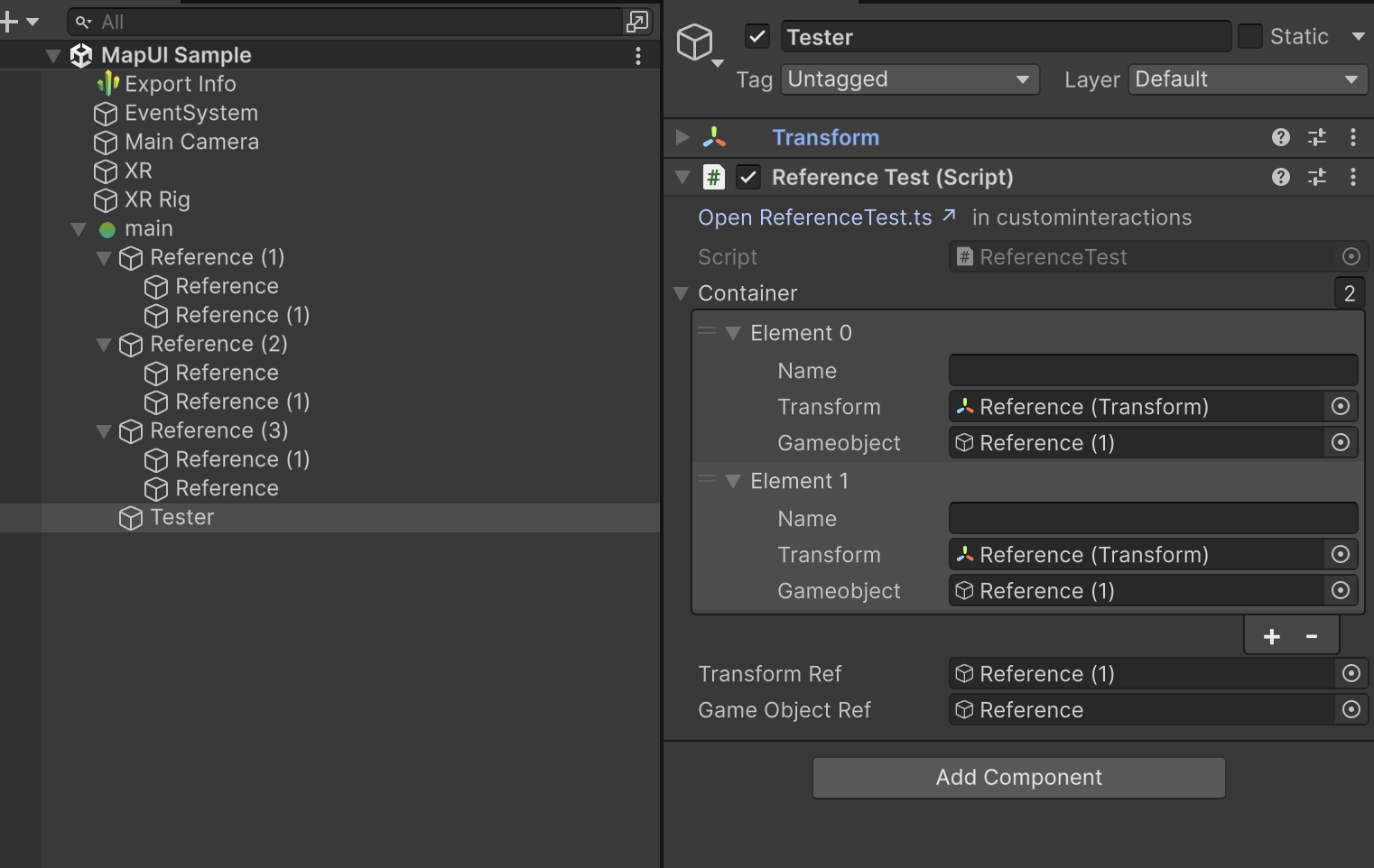
Task: Click the hierarchy search-by-type icon
Action: pos(637,22)
